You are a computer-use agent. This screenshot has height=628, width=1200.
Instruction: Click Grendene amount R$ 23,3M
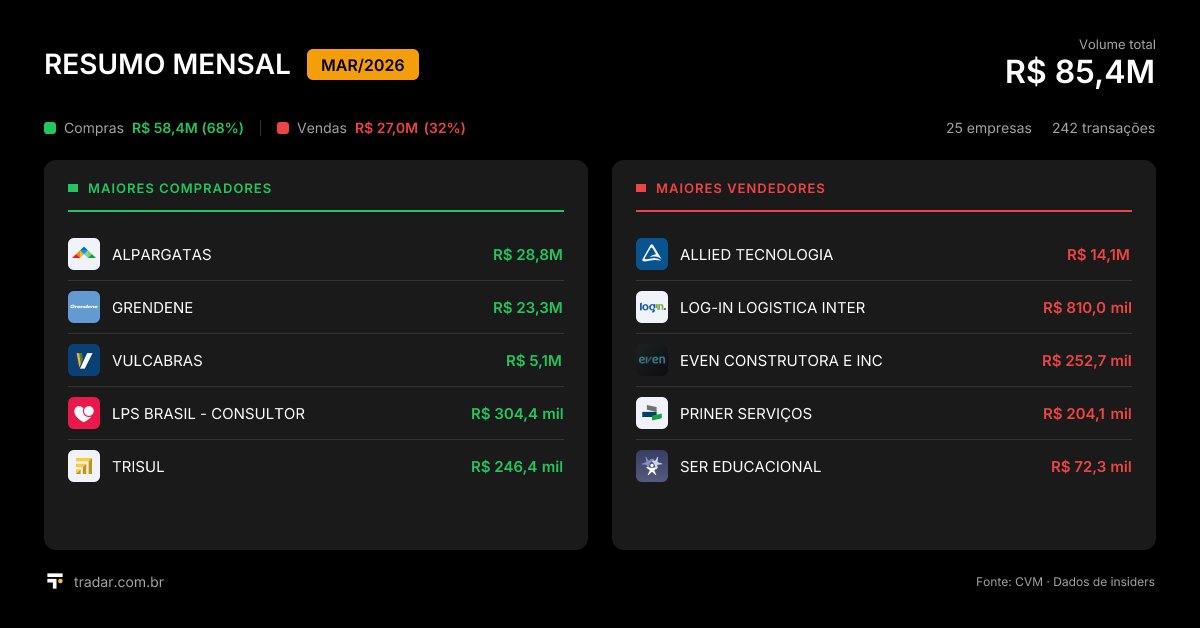528,307
